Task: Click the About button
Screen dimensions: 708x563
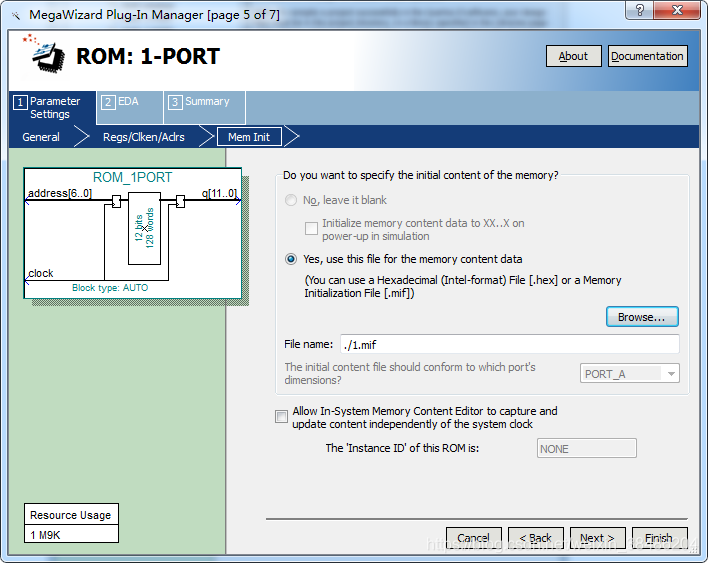Action: click(573, 56)
